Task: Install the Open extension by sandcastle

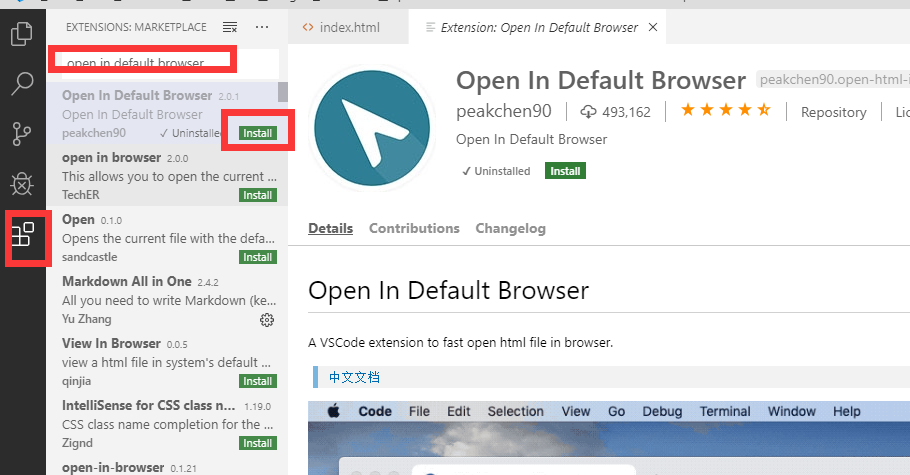Action: tap(258, 257)
